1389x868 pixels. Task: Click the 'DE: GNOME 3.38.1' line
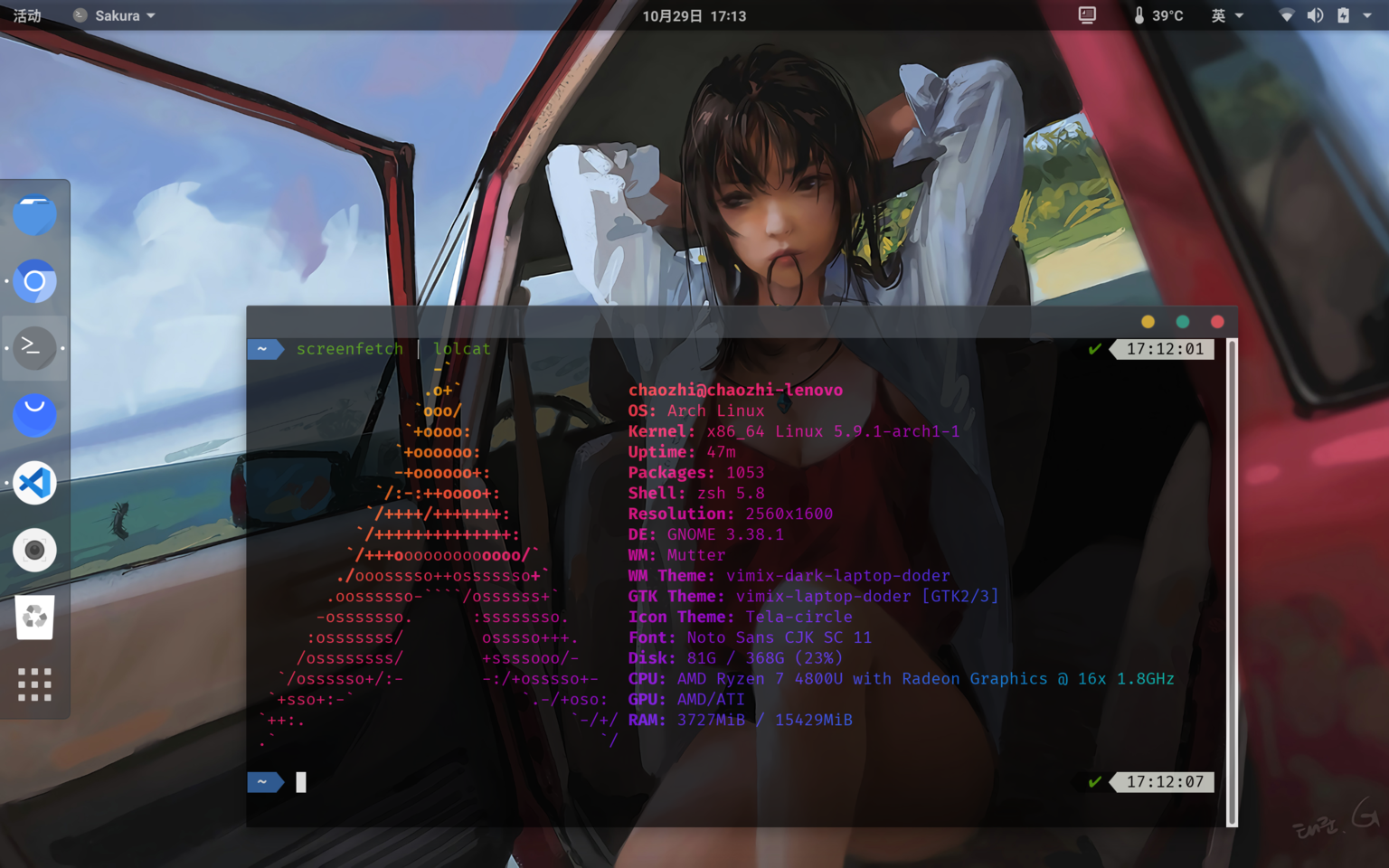(x=706, y=534)
